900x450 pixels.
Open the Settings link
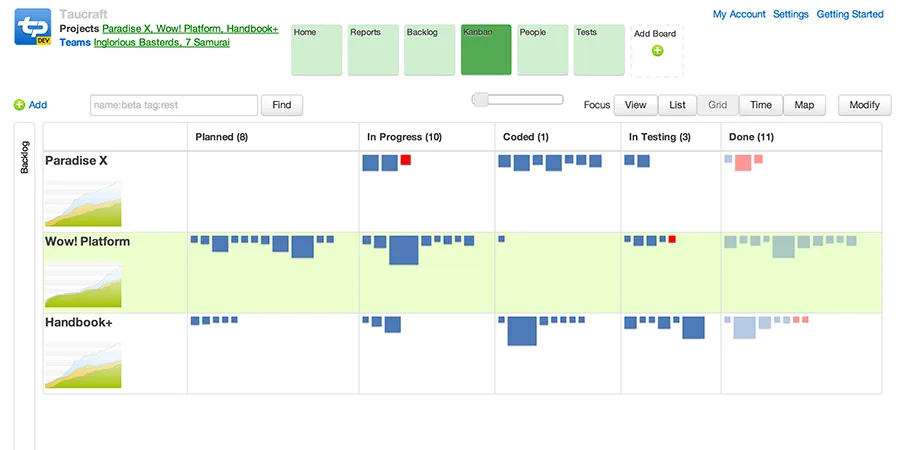[x=790, y=14]
